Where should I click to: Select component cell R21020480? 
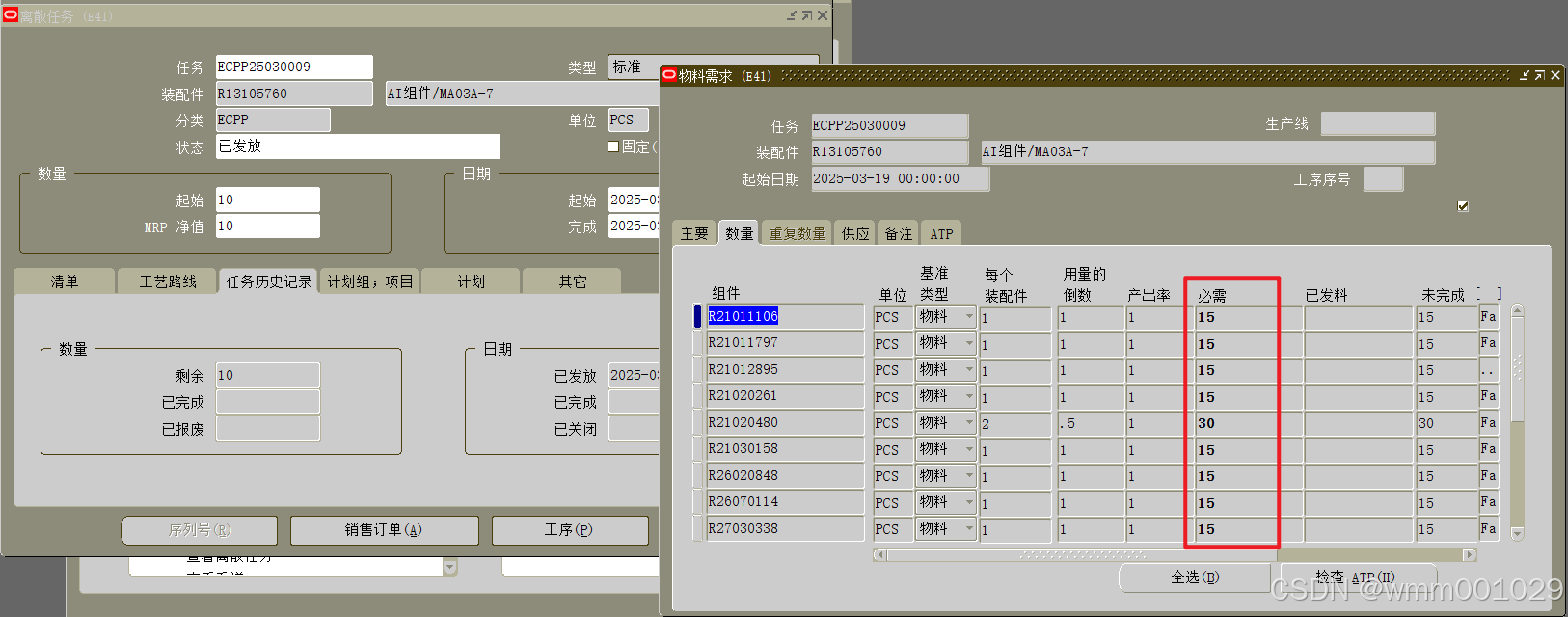point(785,422)
